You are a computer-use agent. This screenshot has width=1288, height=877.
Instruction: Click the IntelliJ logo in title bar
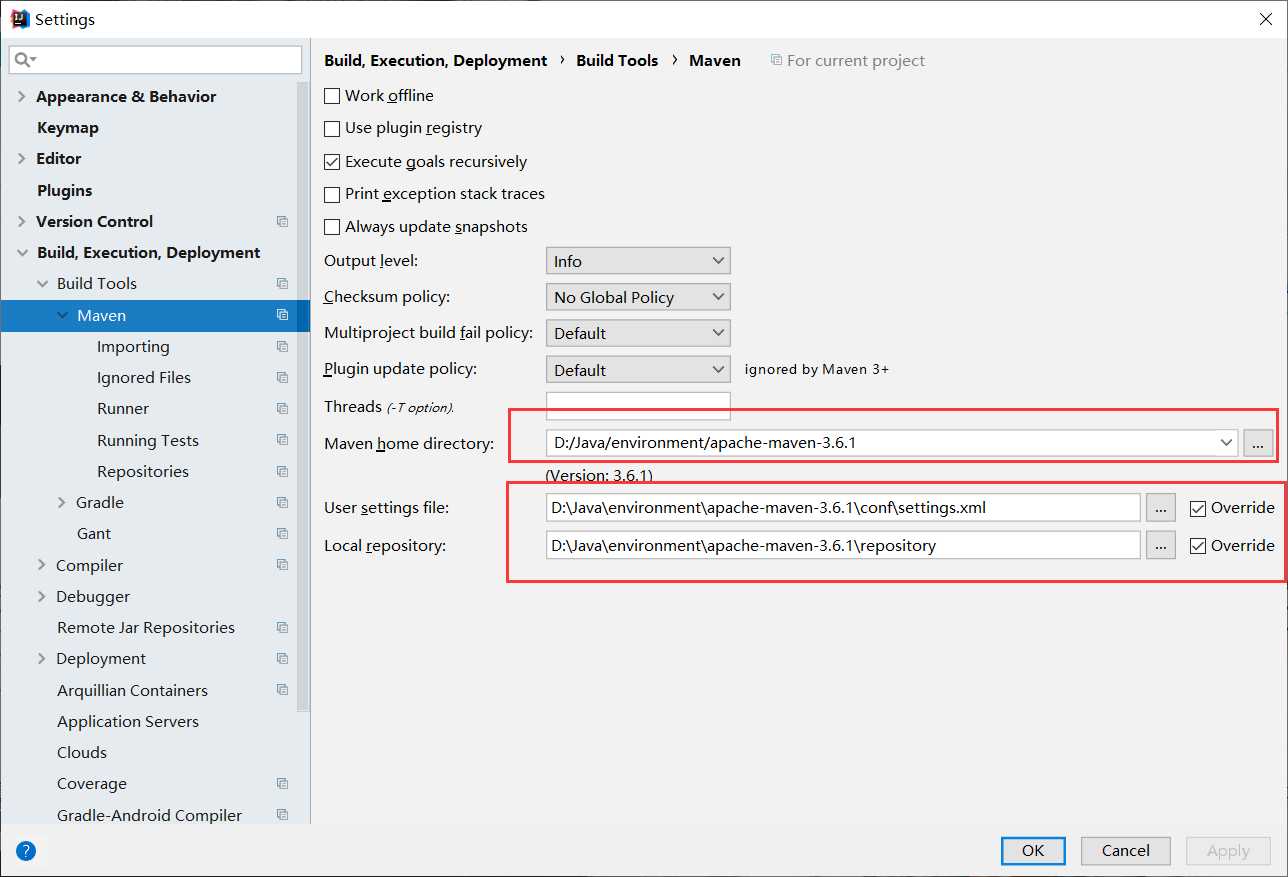[x=19, y=18]
